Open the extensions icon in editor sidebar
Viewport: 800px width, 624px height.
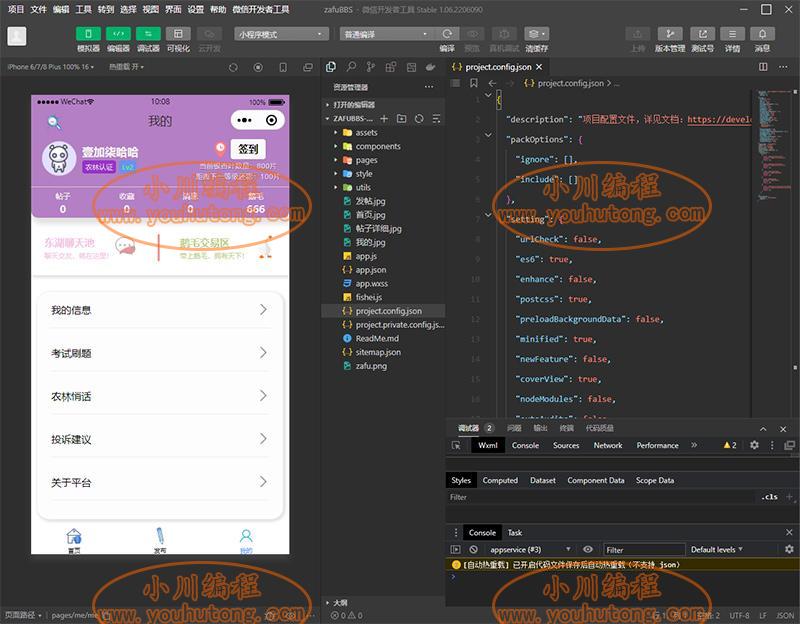[x=391, y=67]
